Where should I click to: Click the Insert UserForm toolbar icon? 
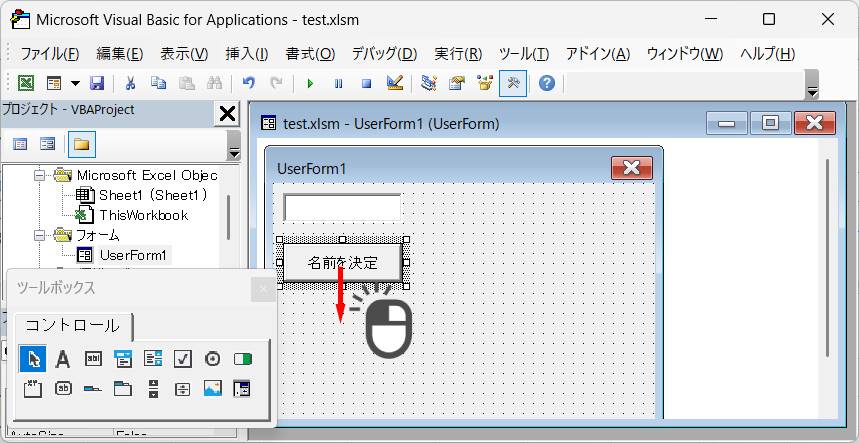pos(54,83)
